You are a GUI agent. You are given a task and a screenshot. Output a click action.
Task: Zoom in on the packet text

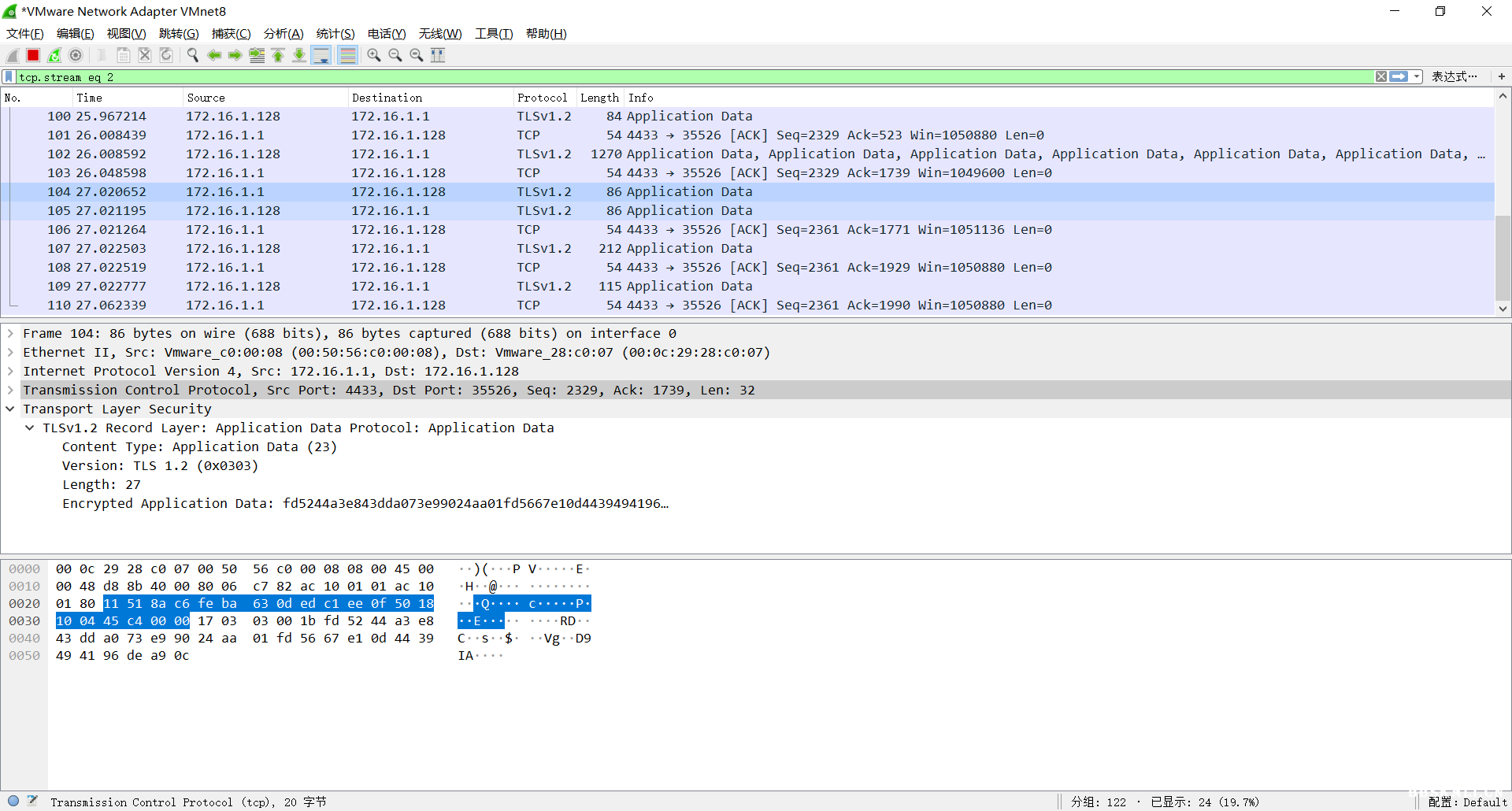coord(374,55)
